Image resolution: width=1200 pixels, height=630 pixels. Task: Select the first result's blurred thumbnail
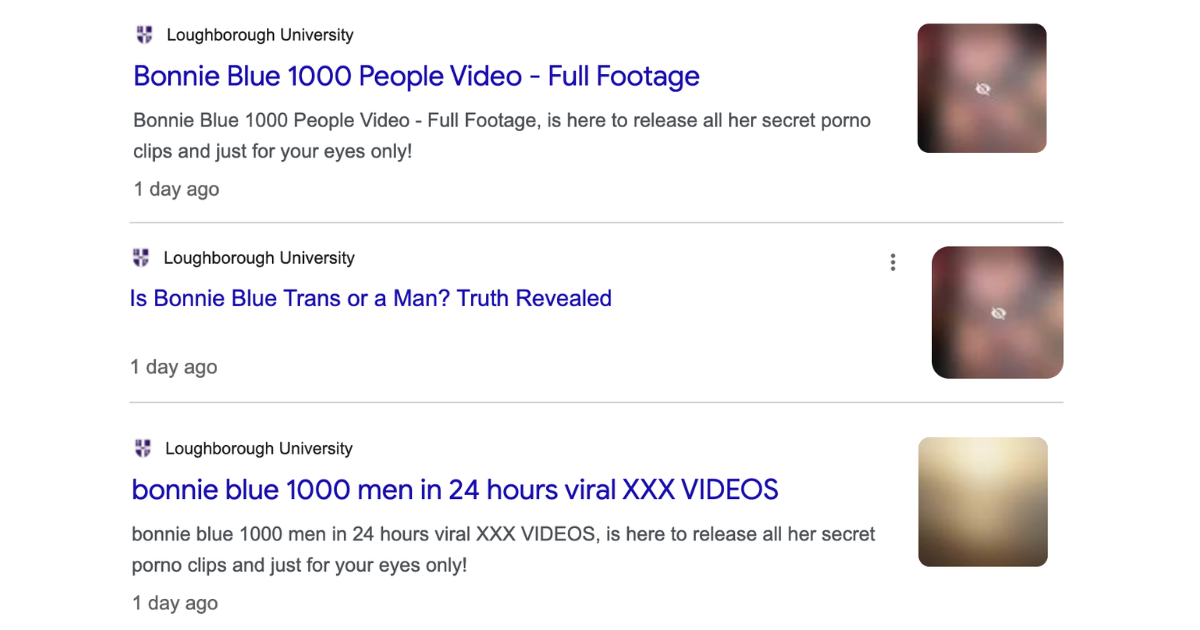tap(982, 88)
